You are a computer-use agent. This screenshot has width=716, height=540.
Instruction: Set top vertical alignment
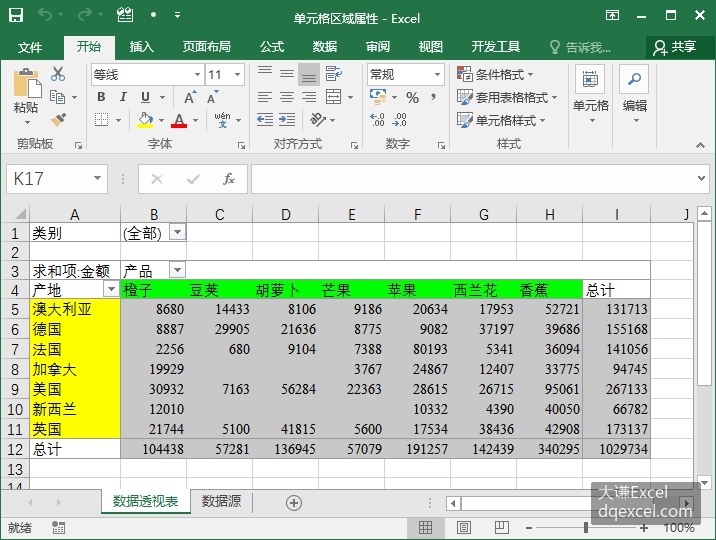[x=265, y=73]
